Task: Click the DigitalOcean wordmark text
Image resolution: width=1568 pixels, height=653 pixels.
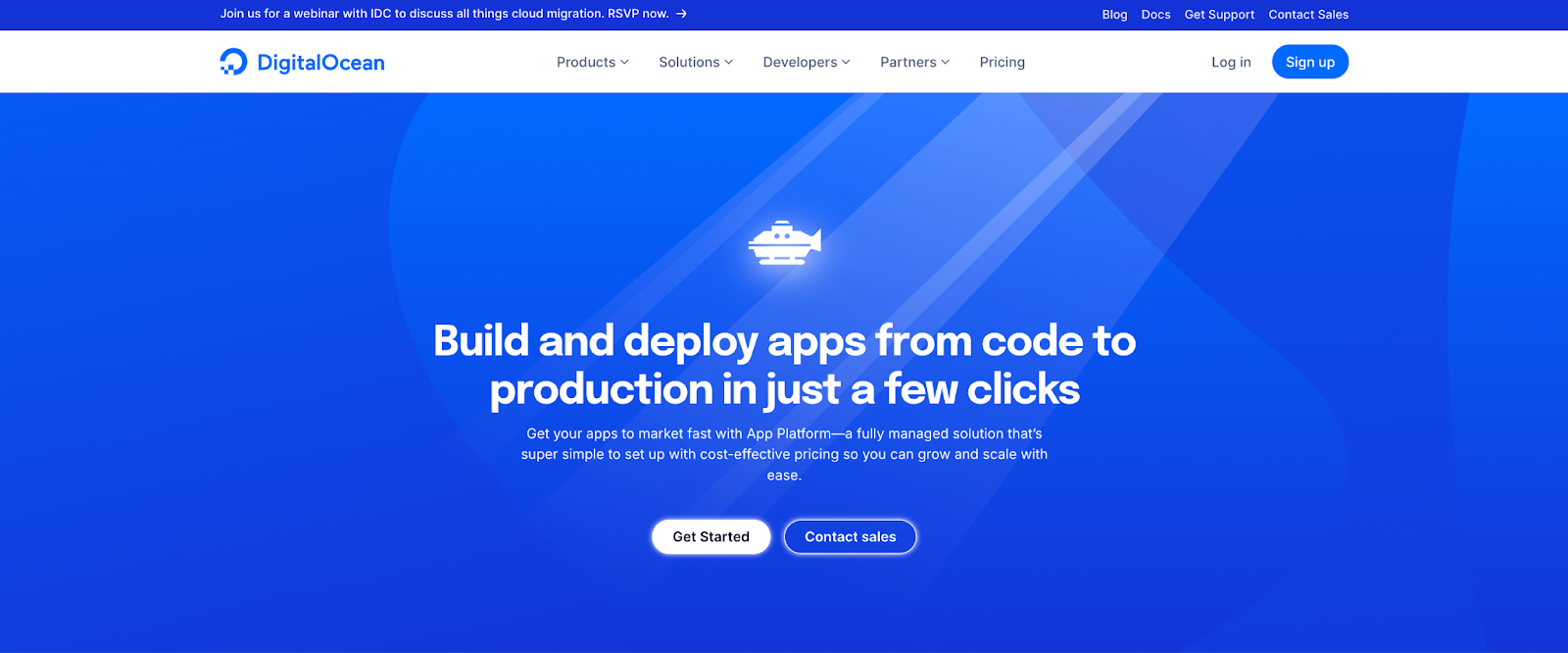Action: [320, 63]
